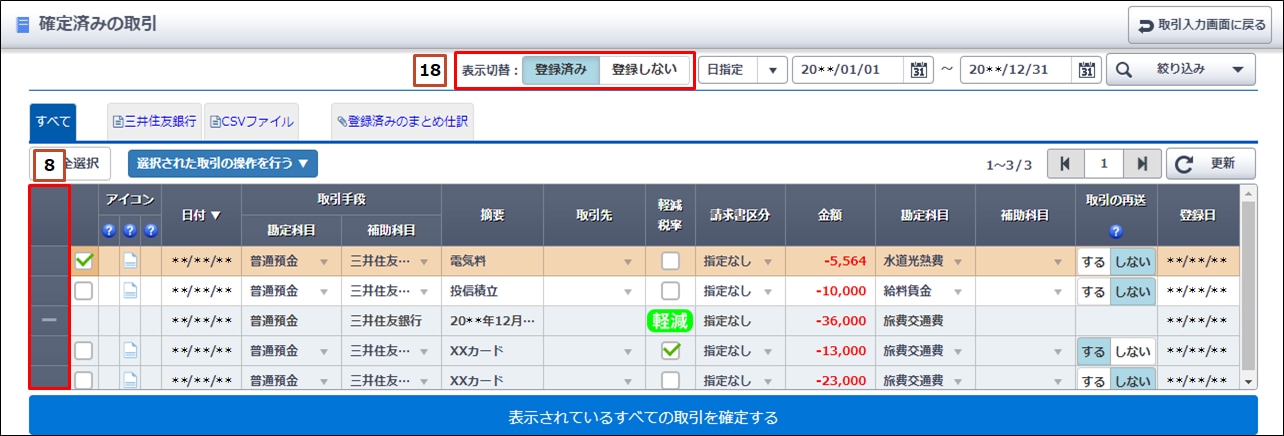Set 取引の再送 to する for the 電気料 row

tap(1093, 261)
